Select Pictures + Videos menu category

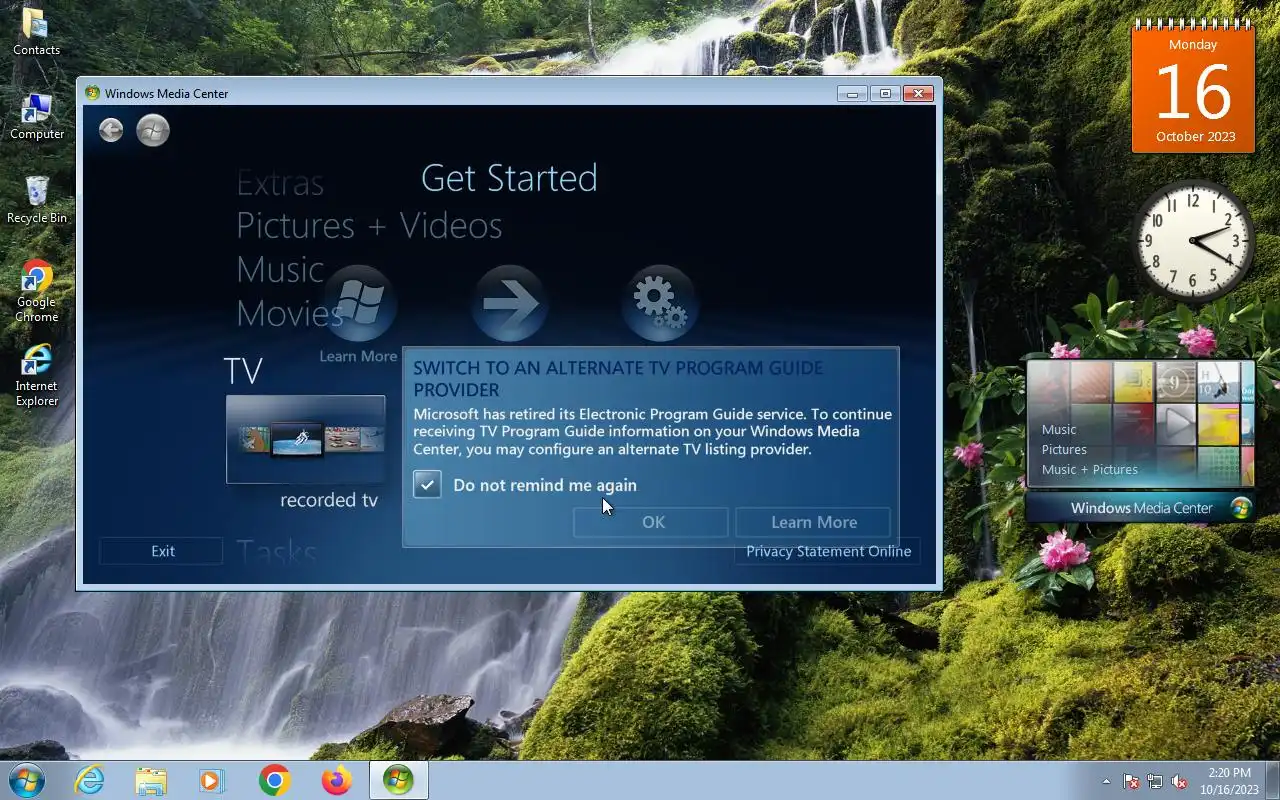(x=369, y=225)
